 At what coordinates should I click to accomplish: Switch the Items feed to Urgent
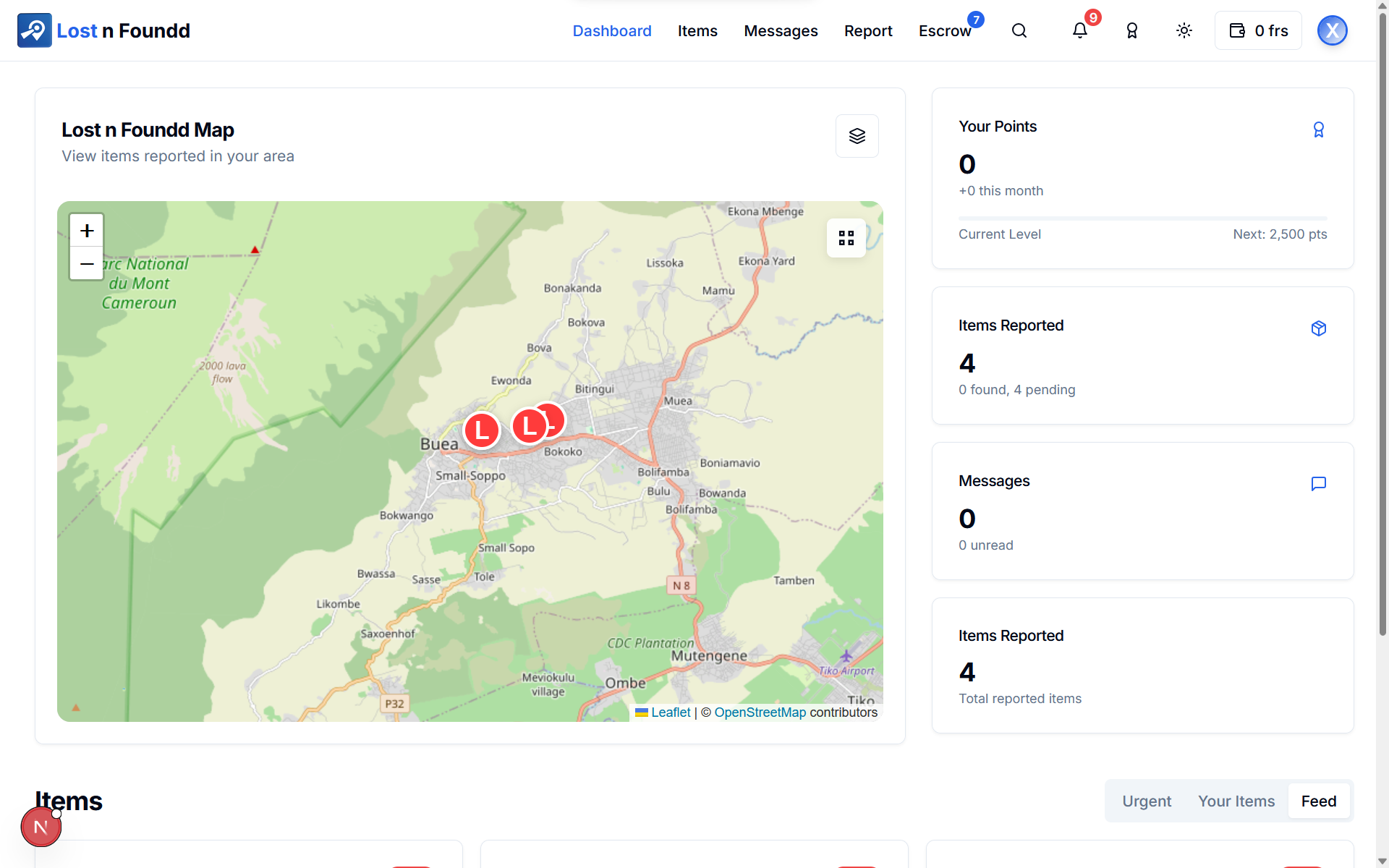[1146, 801]
